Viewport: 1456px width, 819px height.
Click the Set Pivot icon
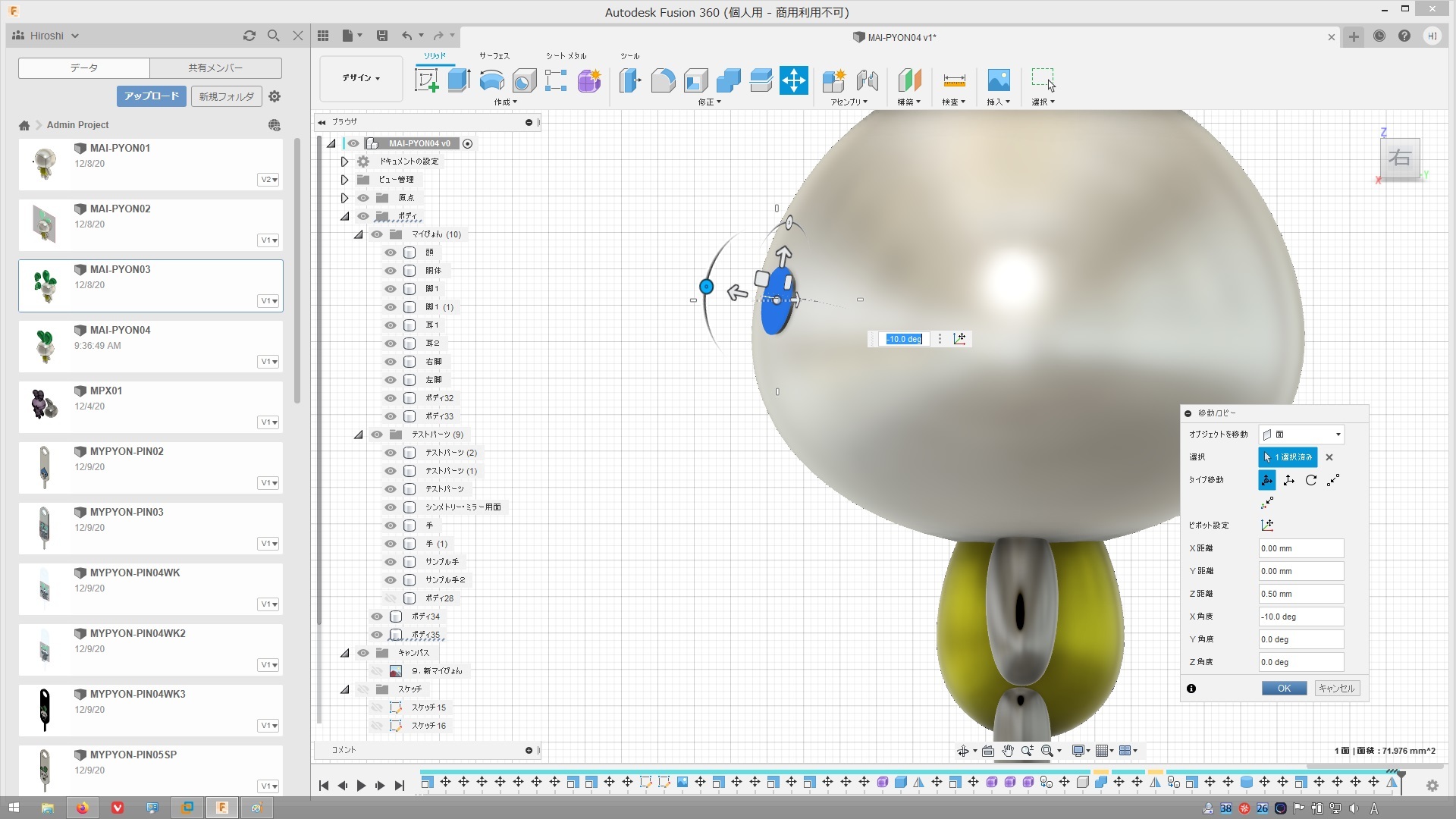click(1267, 526)
